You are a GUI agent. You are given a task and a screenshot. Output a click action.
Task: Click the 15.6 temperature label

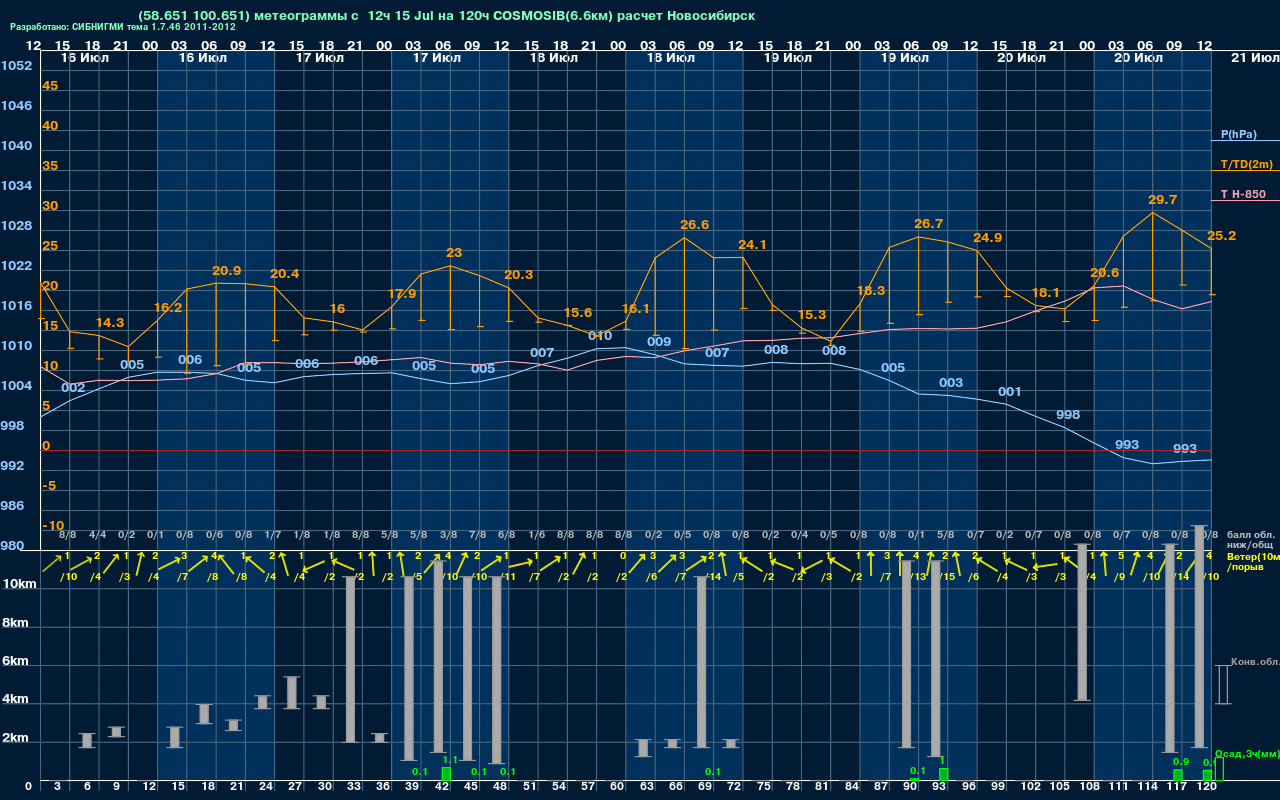578,313
